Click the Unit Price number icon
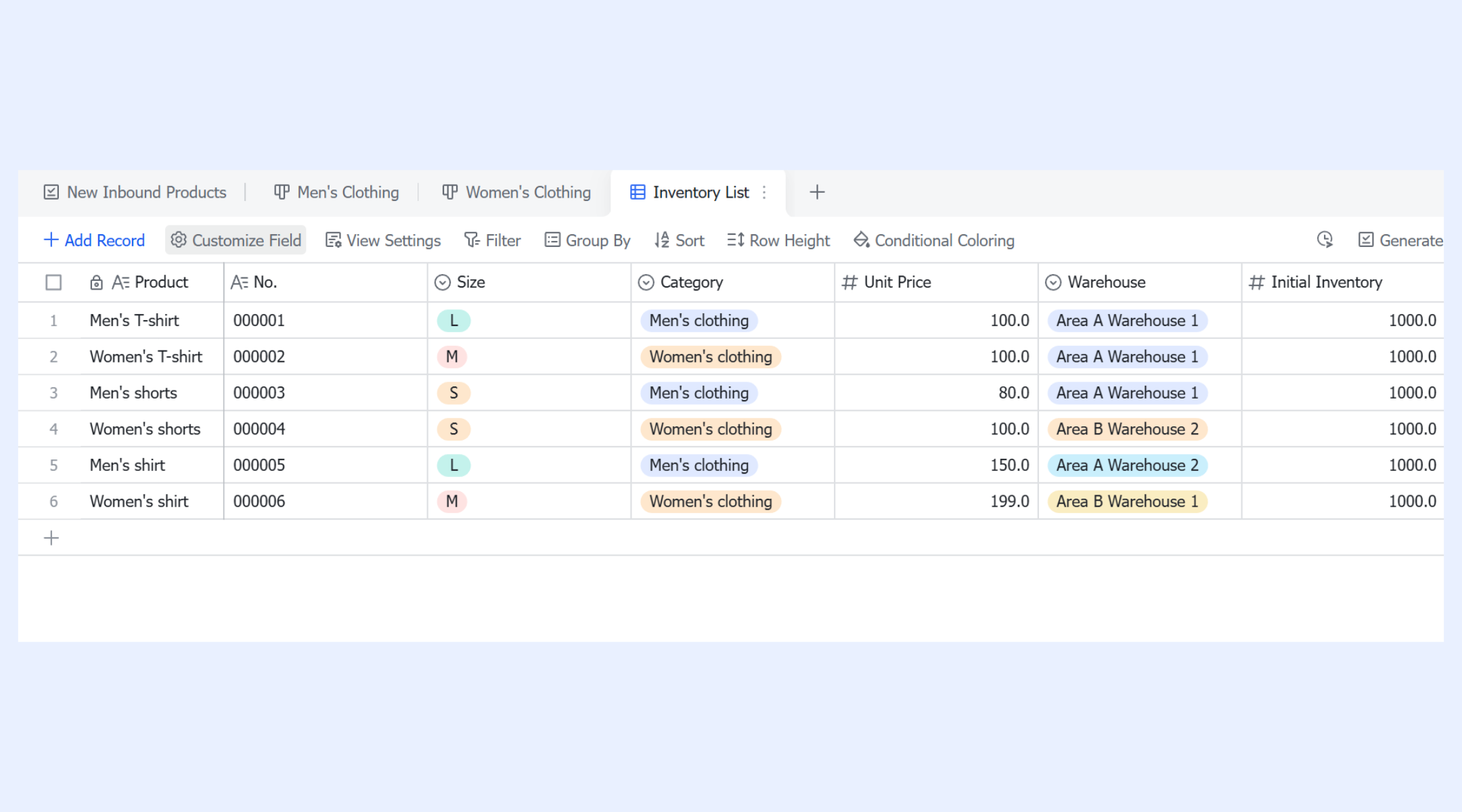This screenshot has height=812, width=1462. (849, 282)
